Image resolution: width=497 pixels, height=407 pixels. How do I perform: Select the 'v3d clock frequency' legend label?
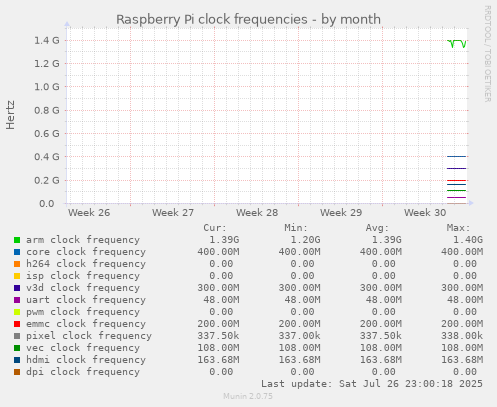click(x=83, y=288)
